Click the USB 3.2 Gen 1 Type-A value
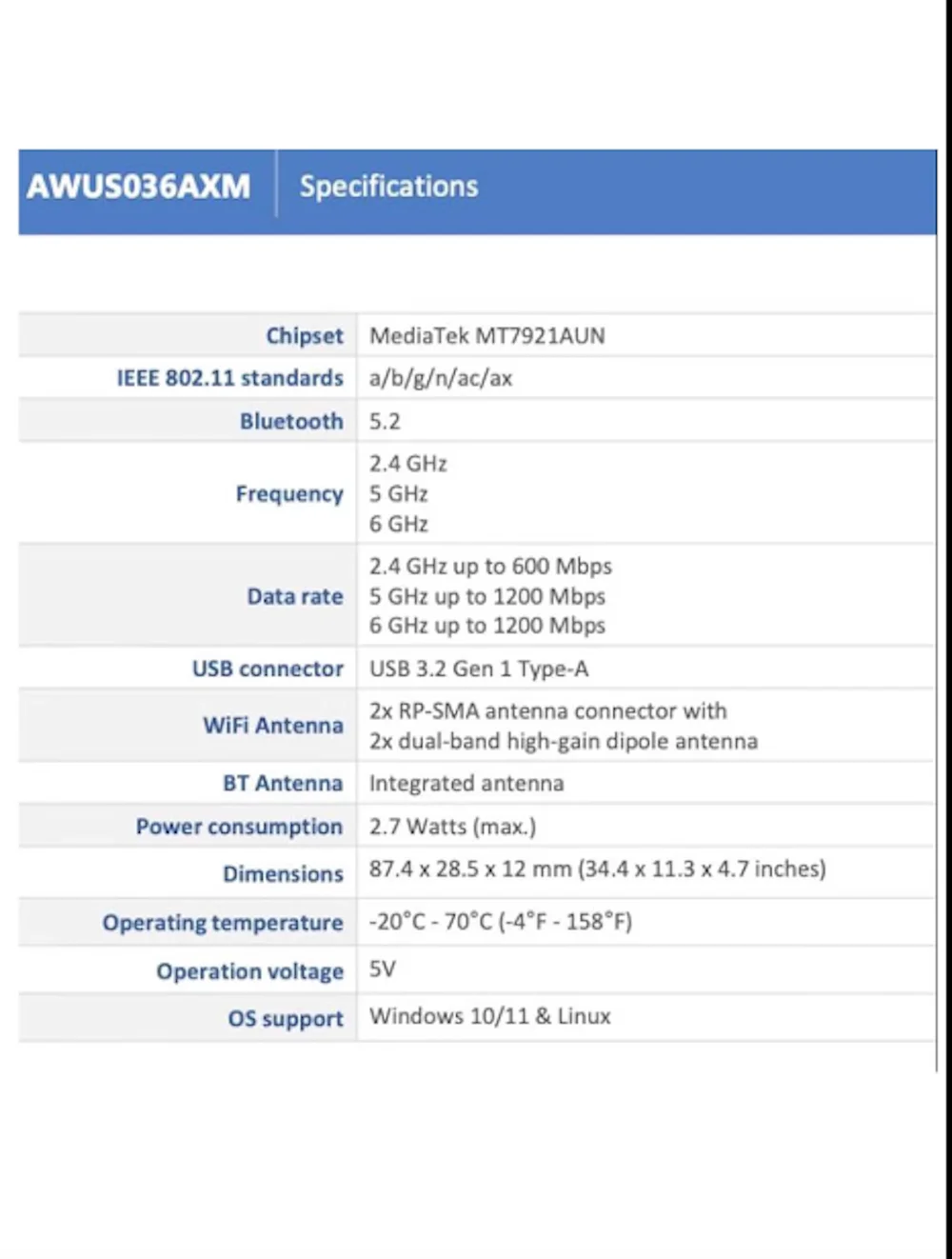 (x=479, y=669)
